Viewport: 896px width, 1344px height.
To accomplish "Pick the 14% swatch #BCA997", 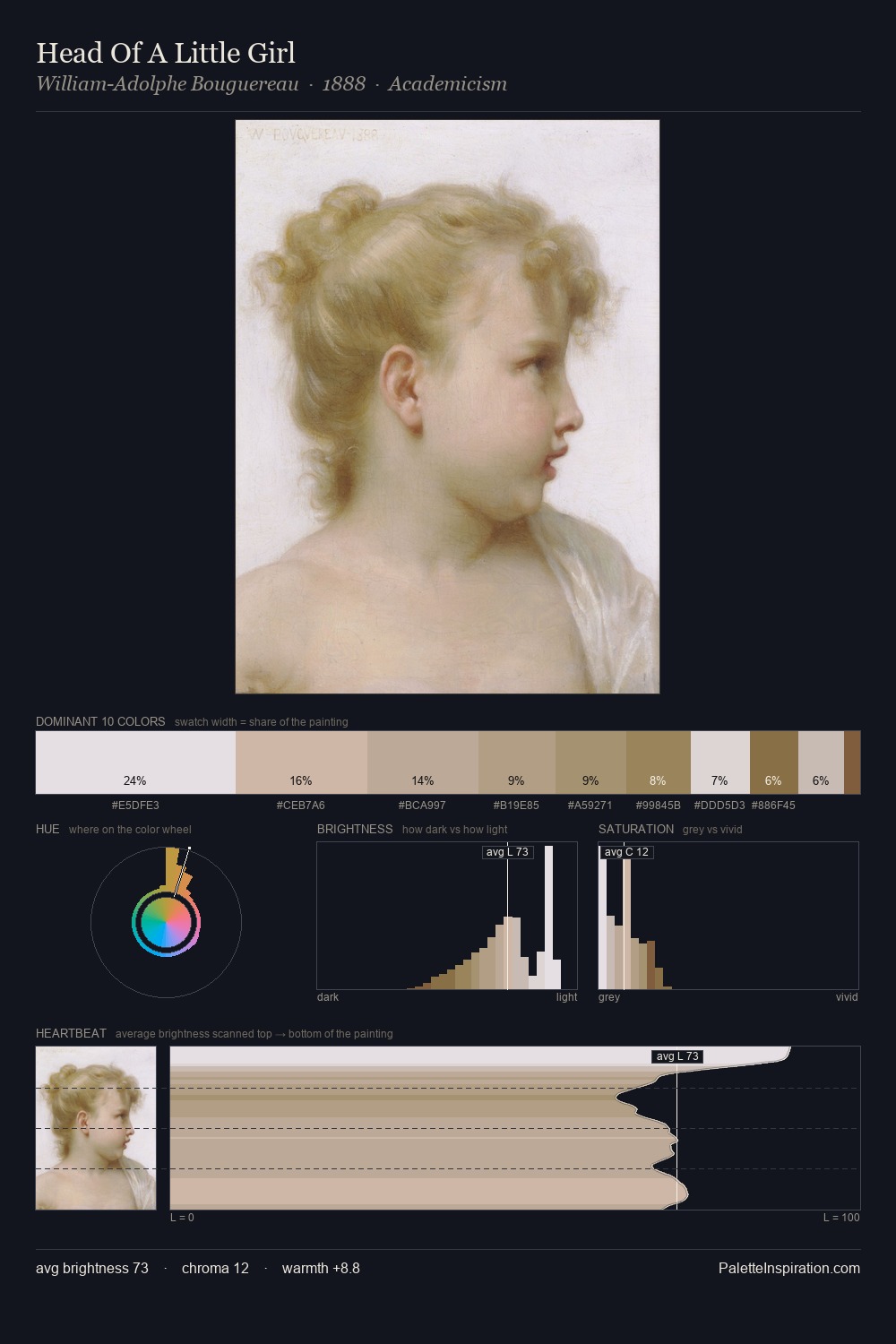I will (423, 762).
